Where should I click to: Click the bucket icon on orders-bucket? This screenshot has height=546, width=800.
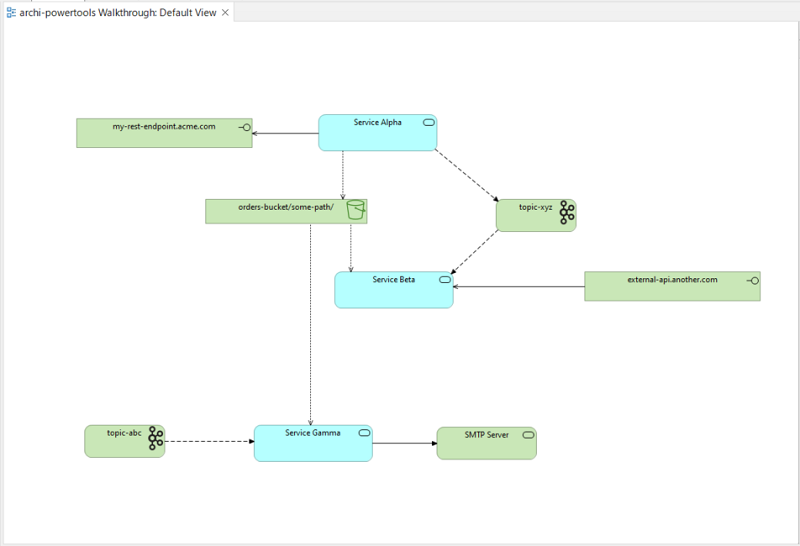coord(356,210)
